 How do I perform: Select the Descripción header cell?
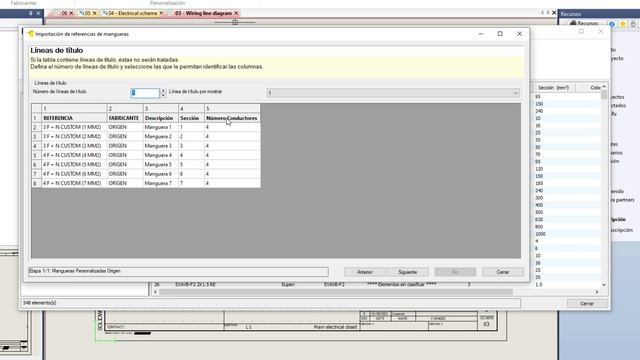(160, 118)
